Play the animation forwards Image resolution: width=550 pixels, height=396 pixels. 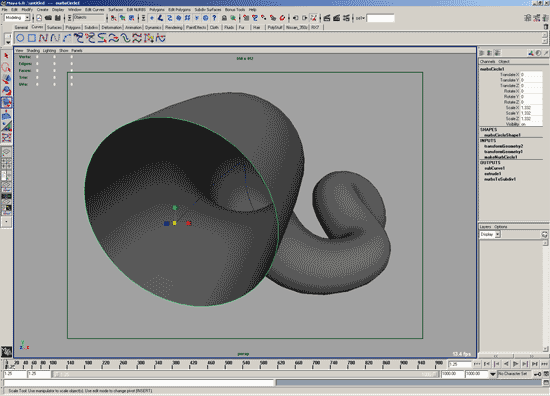[x=516, y=364]
